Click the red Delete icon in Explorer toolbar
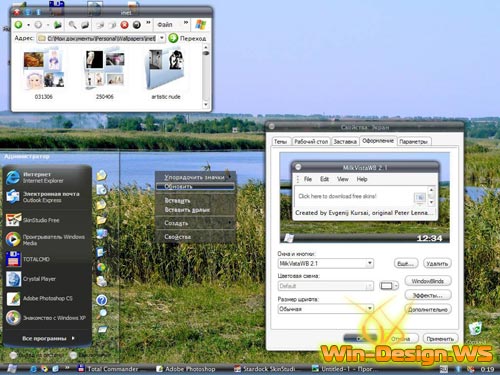Screen dimensions: 500x375 [x=124, y=25]
